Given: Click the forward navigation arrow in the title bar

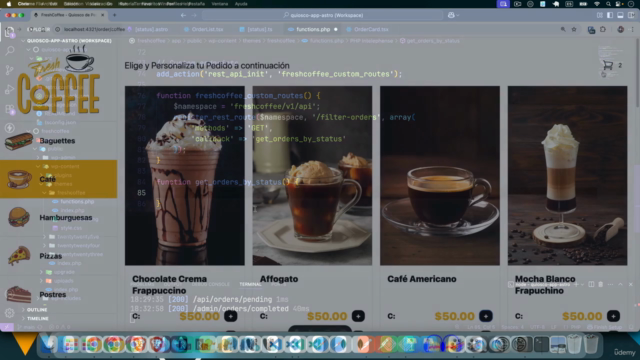Looking at the screenshot, I should [194, 15].
